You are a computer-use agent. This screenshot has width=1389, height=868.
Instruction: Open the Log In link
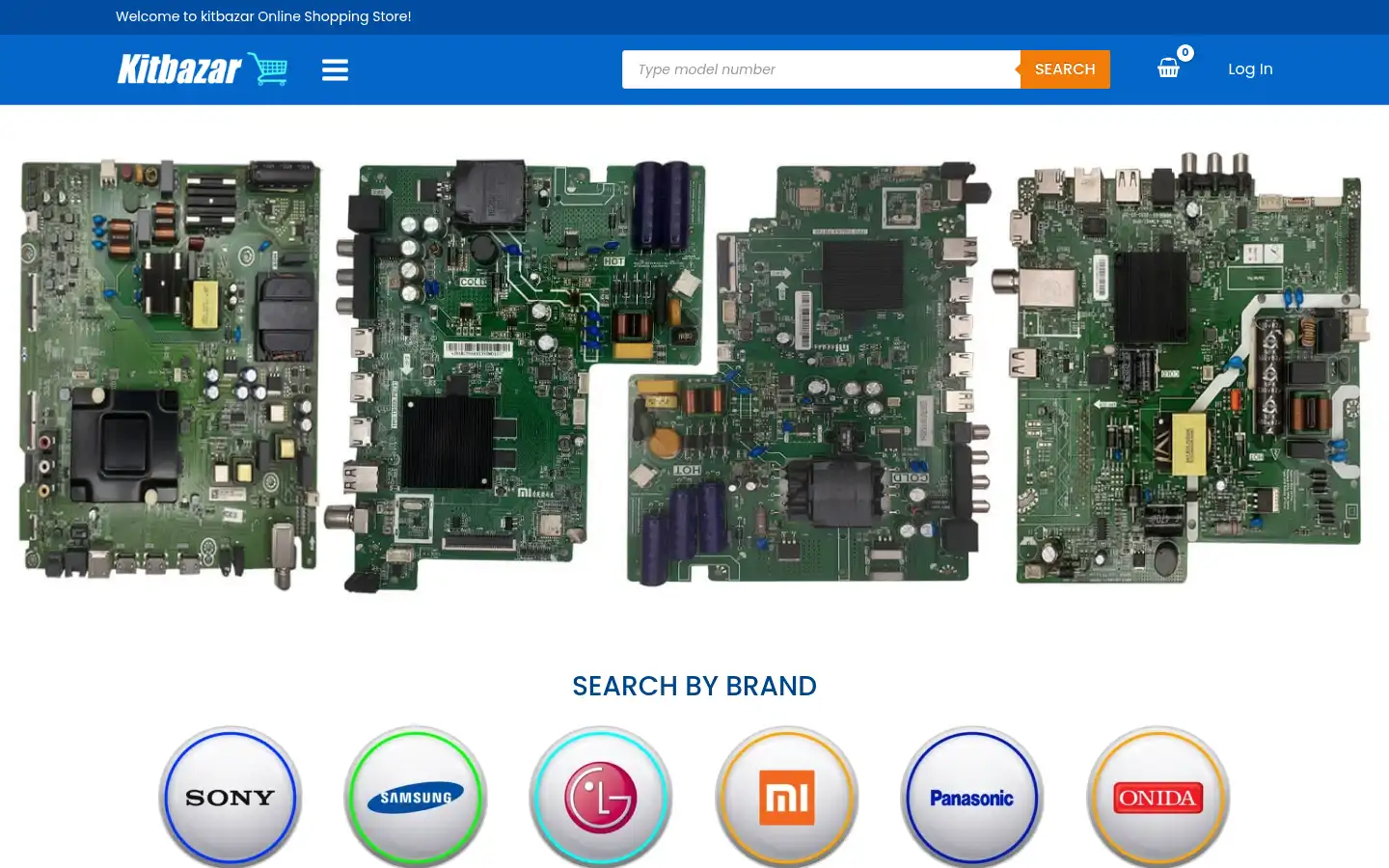coord(1250,69)
